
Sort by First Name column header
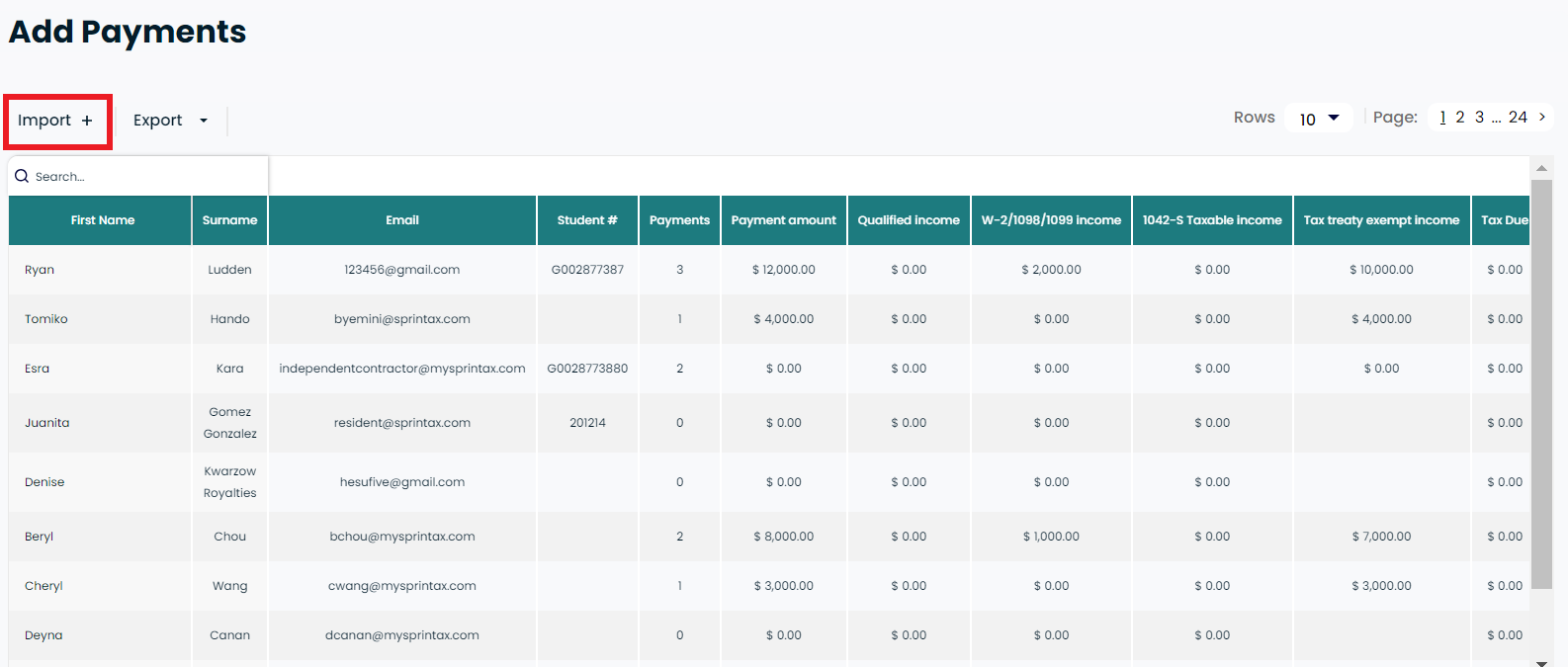101,220
